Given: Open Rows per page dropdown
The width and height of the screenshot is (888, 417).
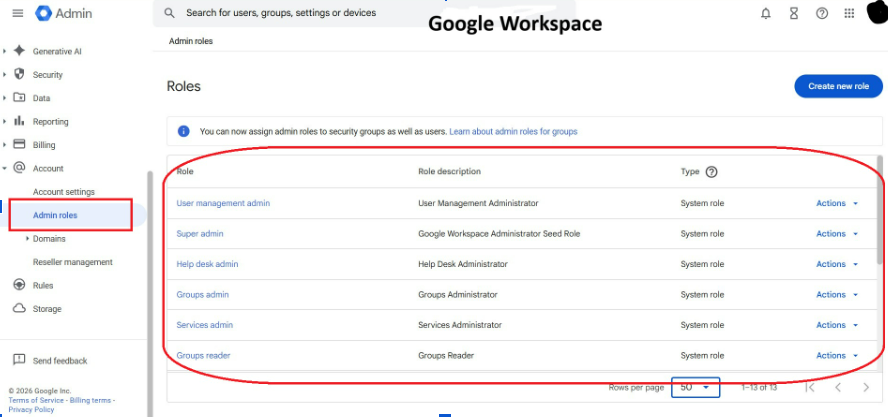Looking at the screenshot, I should tap(695, 387).
